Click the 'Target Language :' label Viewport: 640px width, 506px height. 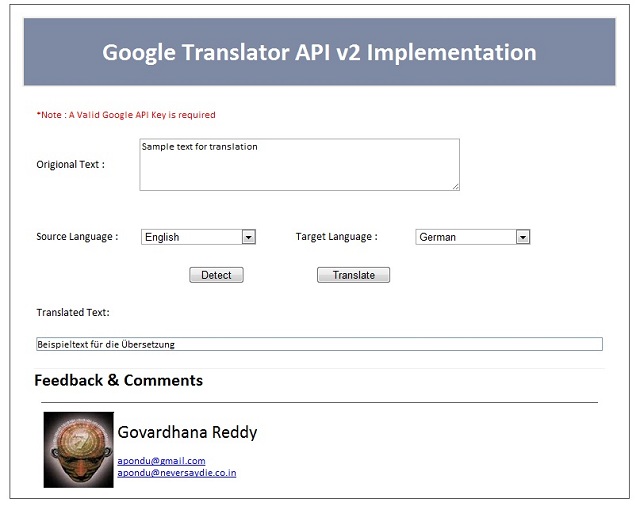tap(337, 237)
